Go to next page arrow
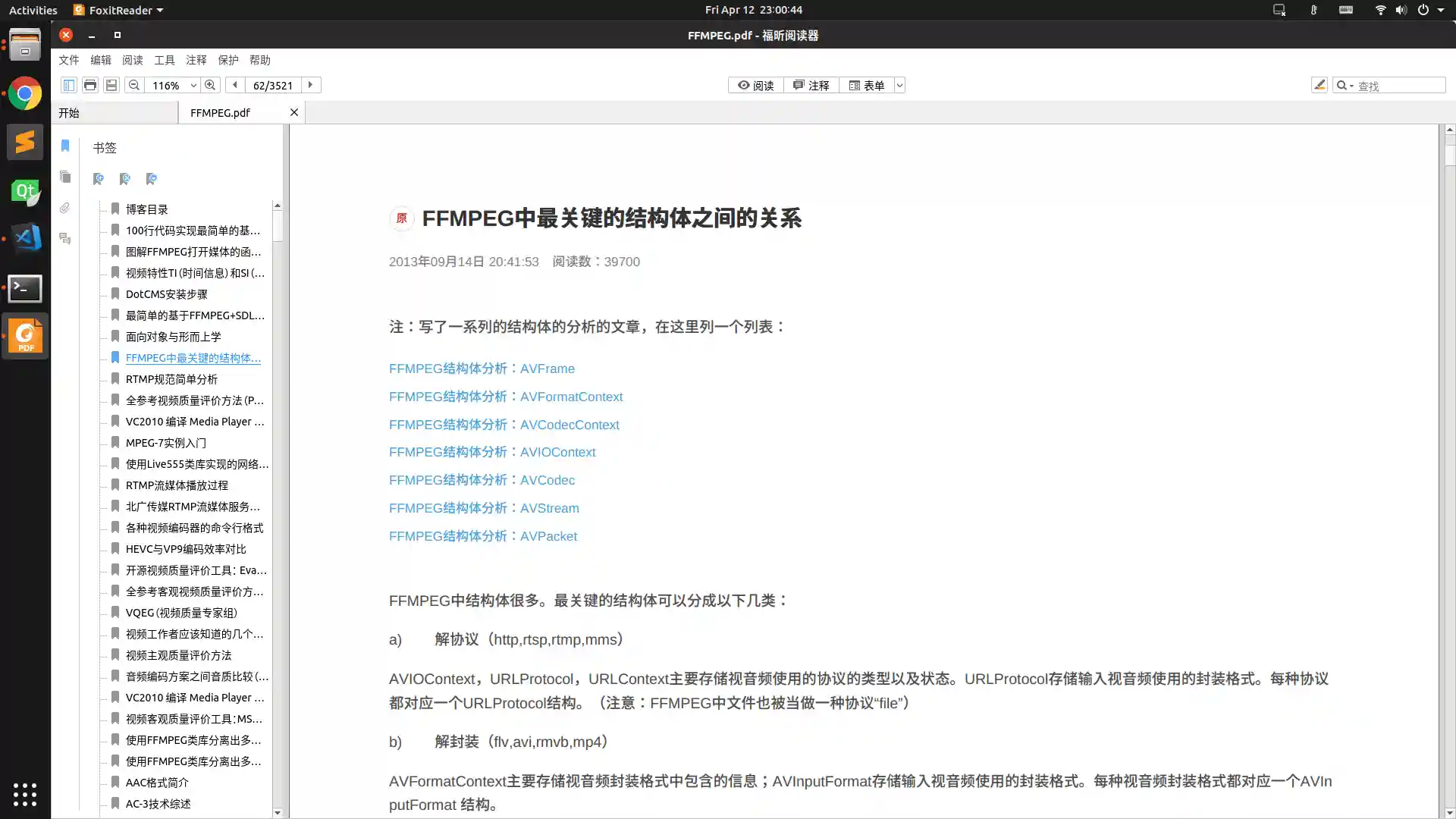 [310, 85]
